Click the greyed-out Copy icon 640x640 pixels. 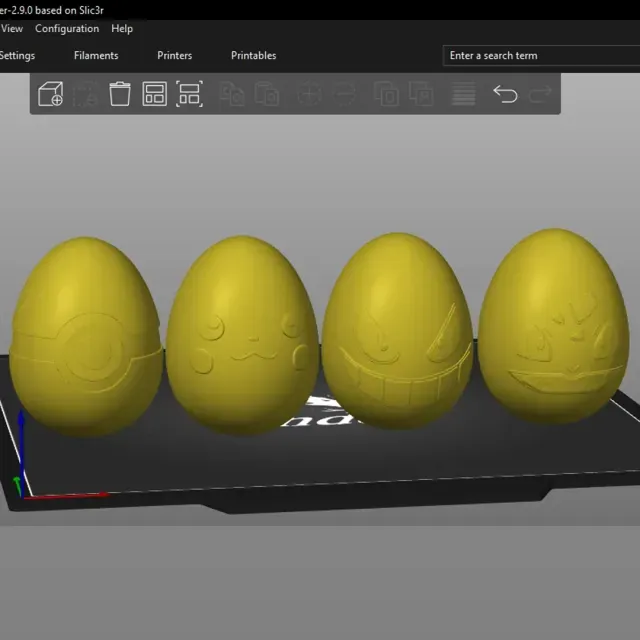pyautogui.click(x=232, y=94)
